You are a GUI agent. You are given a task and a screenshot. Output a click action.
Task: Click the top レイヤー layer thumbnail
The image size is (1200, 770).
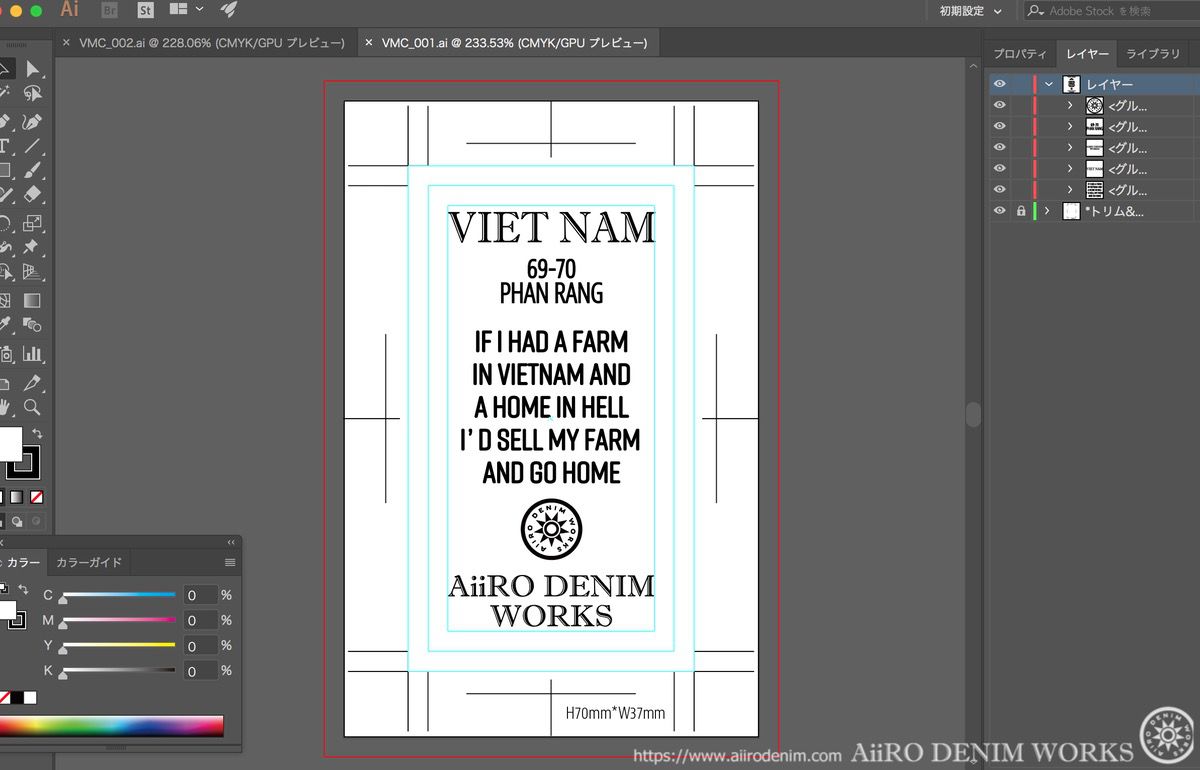coord(1071,85)
